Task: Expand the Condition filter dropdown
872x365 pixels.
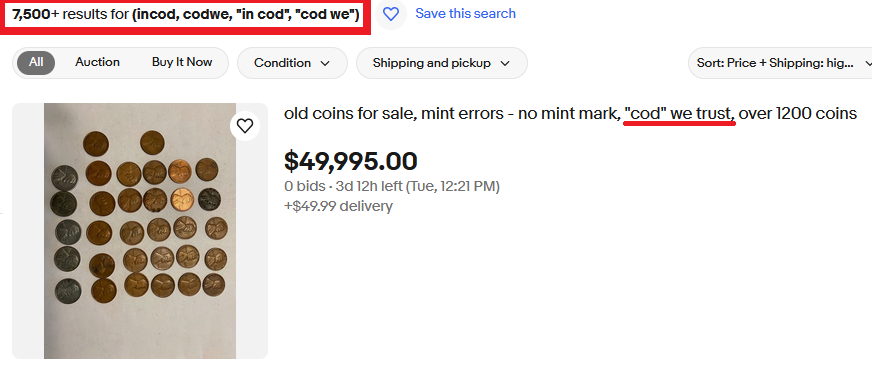Action: 293,63
